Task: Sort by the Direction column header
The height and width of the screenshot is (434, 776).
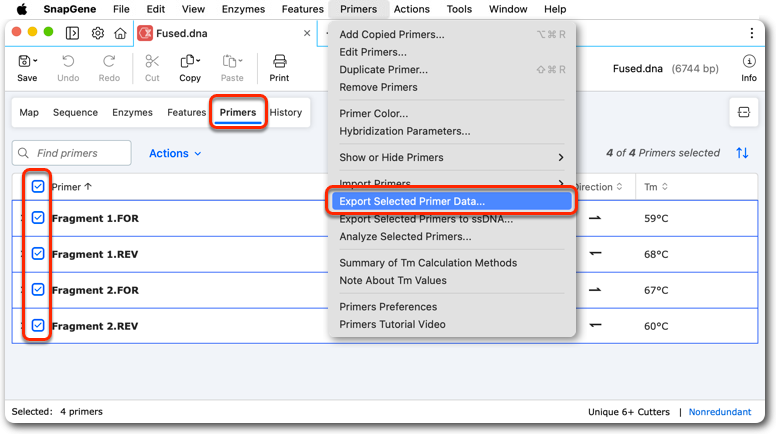Action: pyautogui.click(x=598, y=187)
